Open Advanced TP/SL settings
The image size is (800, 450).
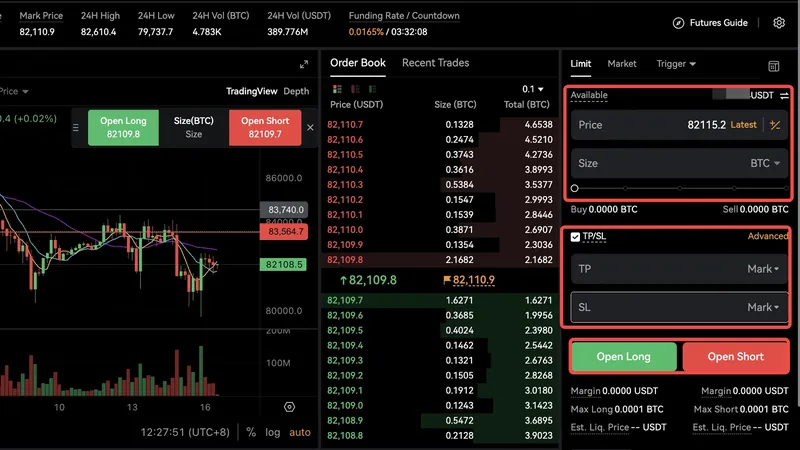click(x=768, y=236)
